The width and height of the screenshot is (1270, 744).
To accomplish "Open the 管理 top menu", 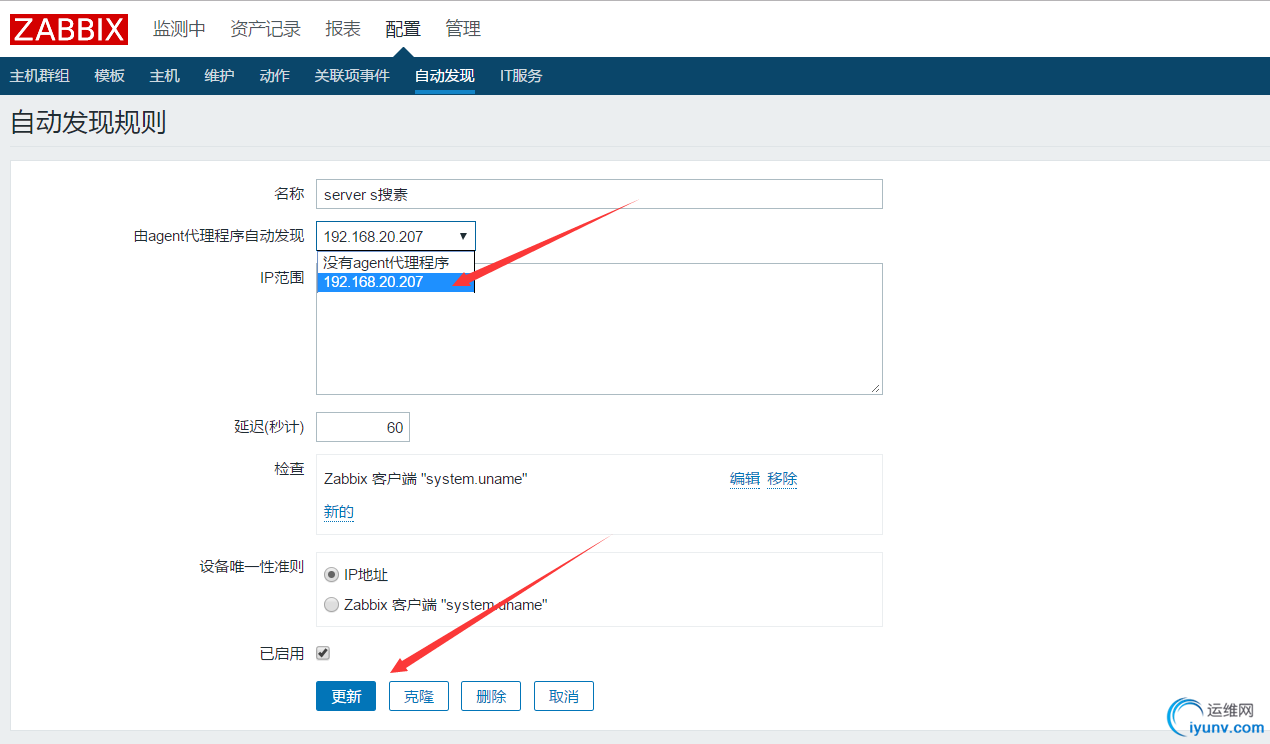I will click(x=463, y=29).
